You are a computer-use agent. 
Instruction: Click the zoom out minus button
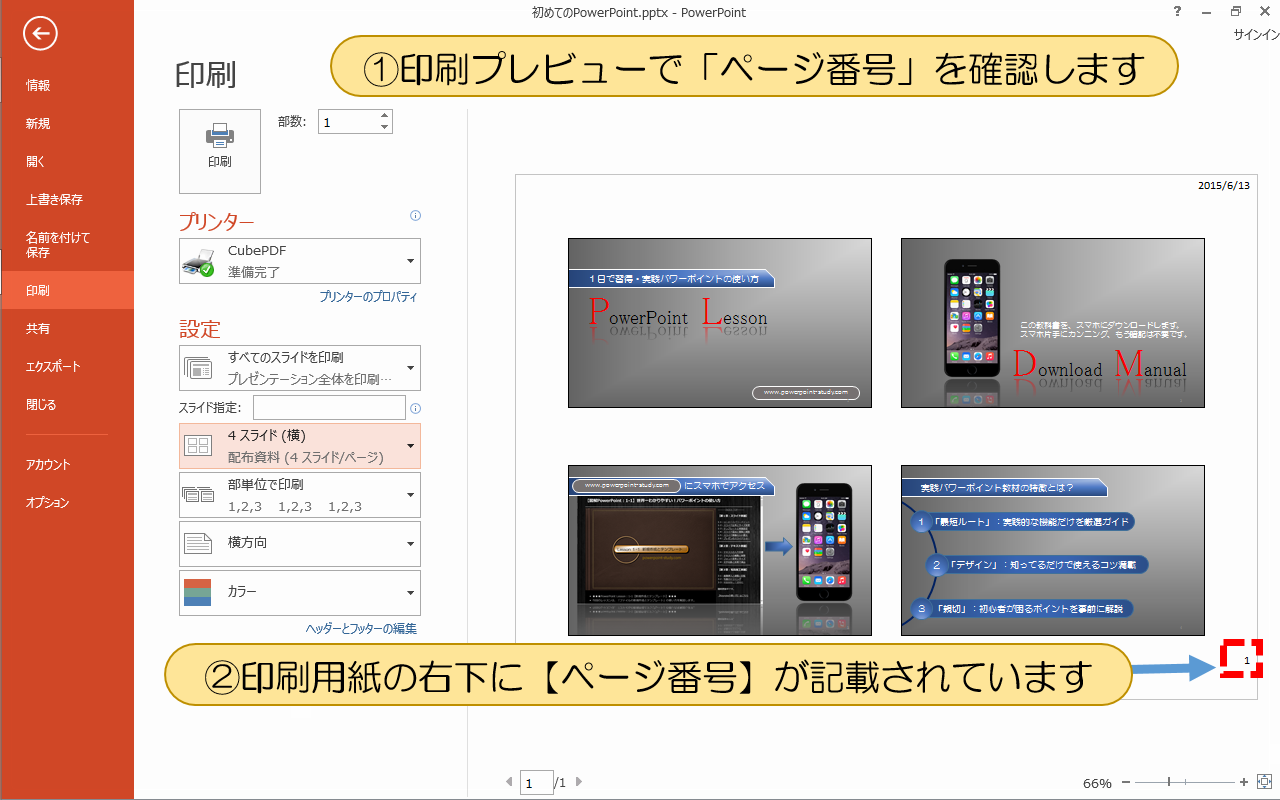[1126, 782]
